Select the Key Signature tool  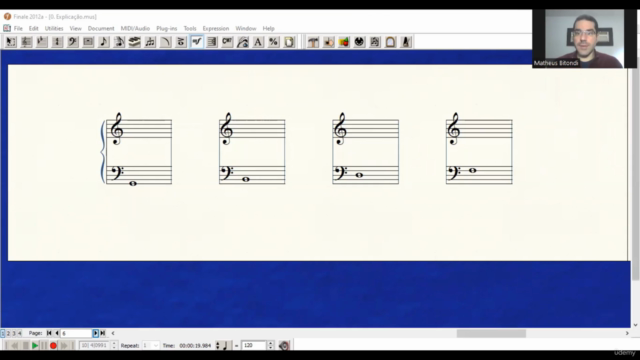(42, 42)
